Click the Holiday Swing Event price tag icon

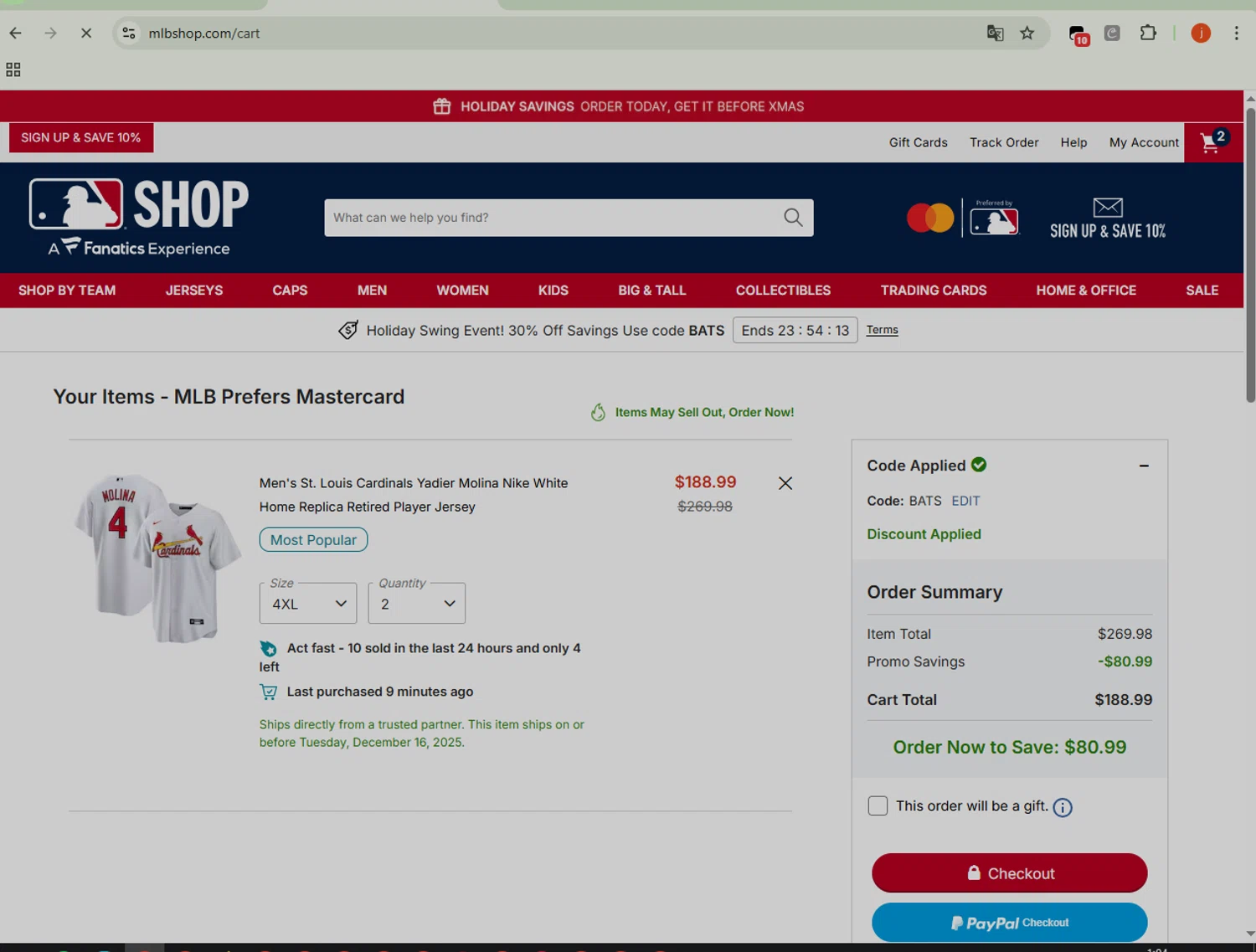(347, 330)
